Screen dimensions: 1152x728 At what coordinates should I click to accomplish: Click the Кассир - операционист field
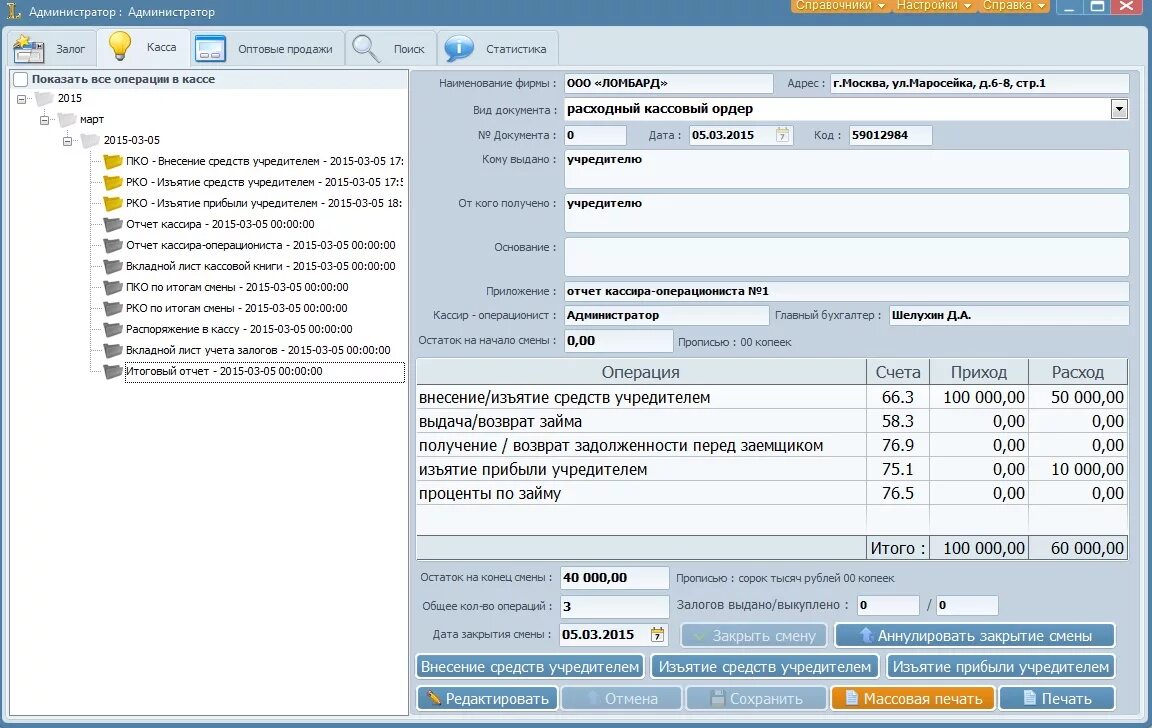pos(666,315)
